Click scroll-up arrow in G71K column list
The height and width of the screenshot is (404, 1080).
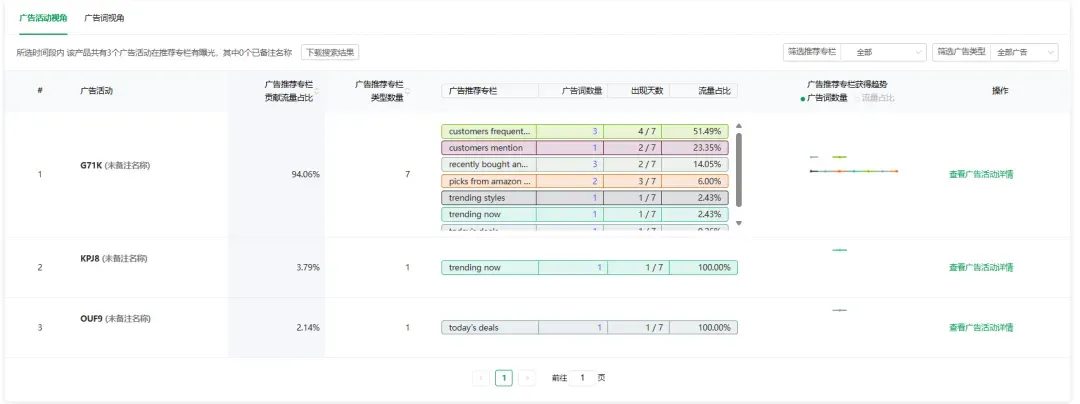pyautogui.click(x=739, y=126)
